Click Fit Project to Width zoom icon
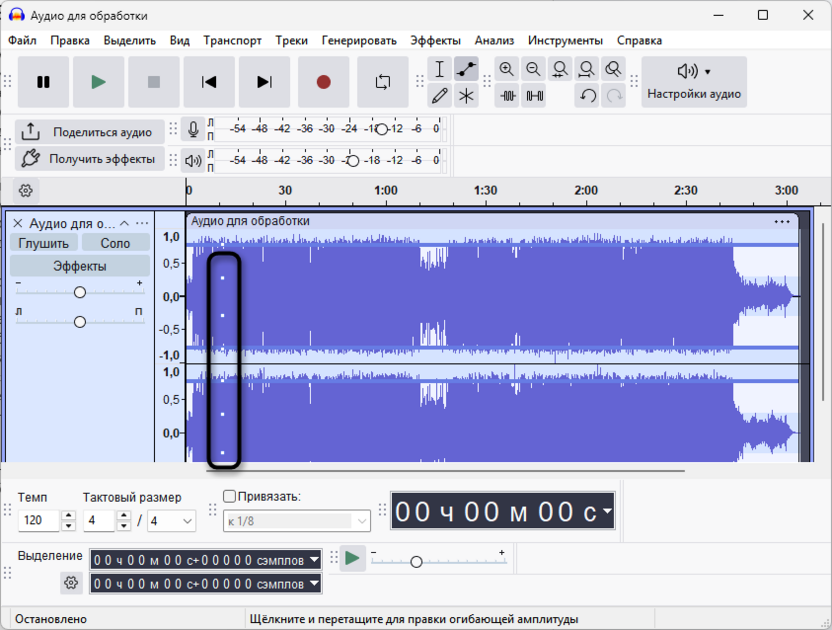The height and width of the screenshot is (630, 832). tap(586, 69)
